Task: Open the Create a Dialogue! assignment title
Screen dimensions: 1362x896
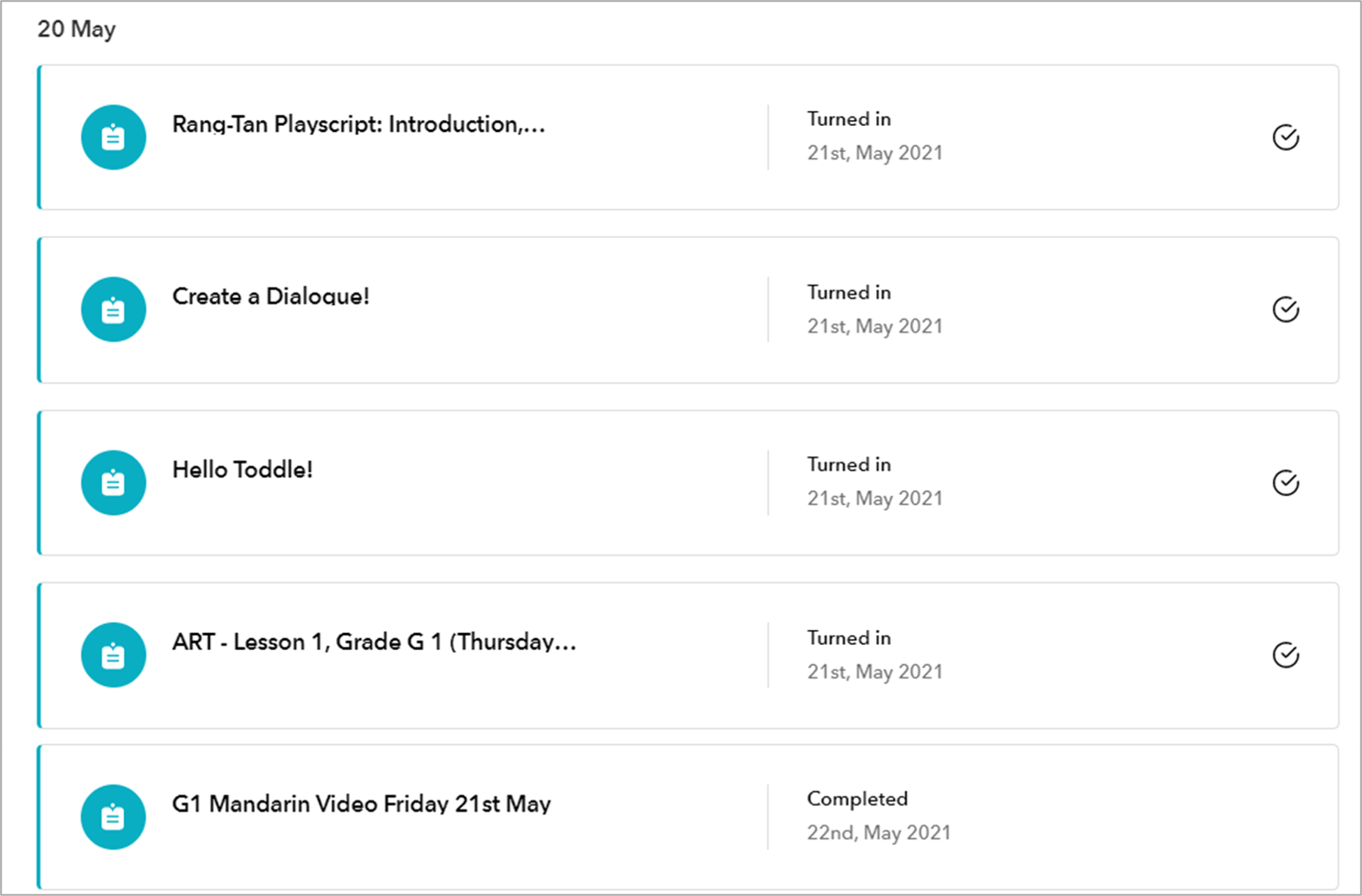Action: click(x=270, y=296)
